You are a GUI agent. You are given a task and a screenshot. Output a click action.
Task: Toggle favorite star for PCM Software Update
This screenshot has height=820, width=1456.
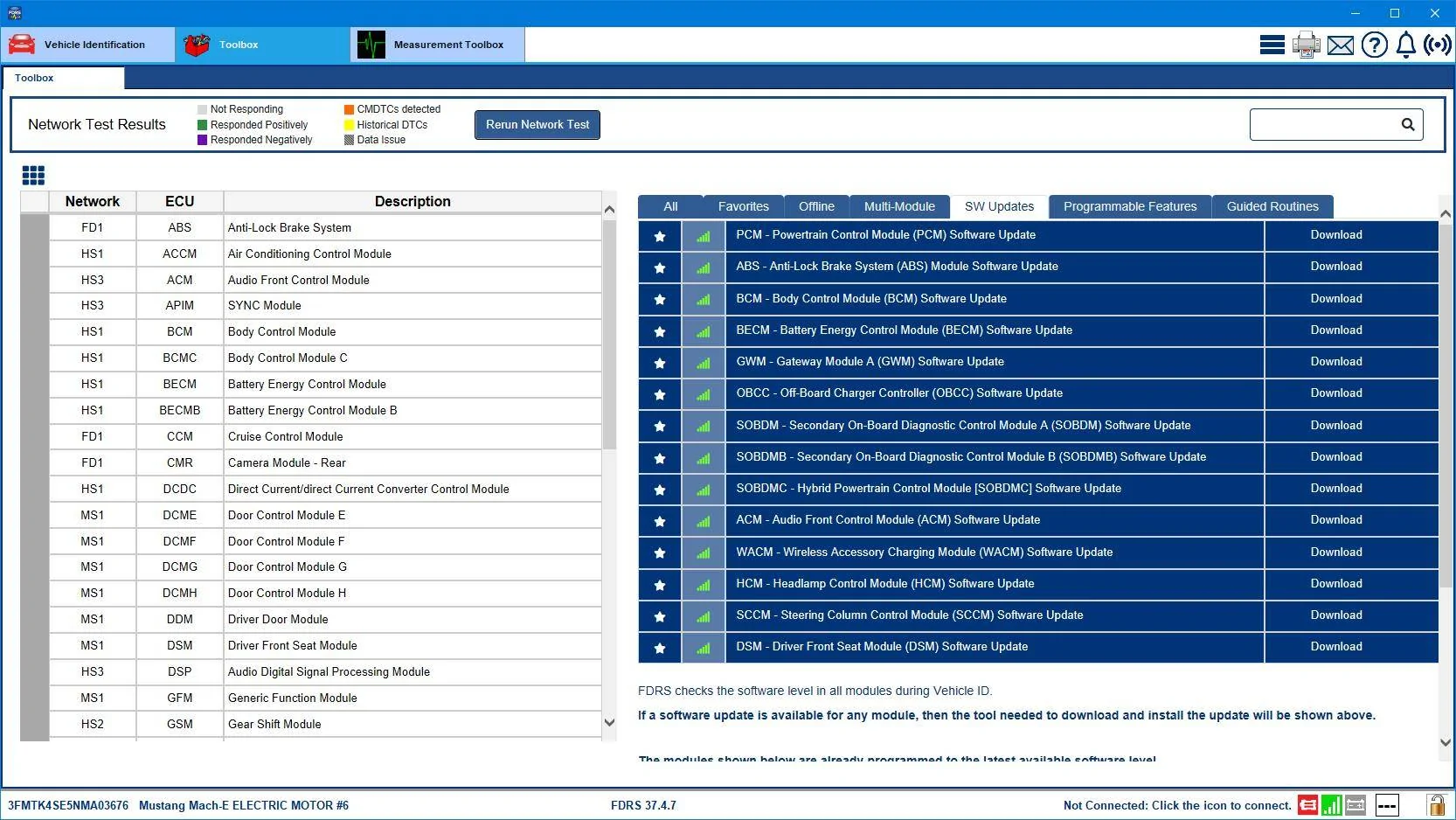tap(660, 236)
